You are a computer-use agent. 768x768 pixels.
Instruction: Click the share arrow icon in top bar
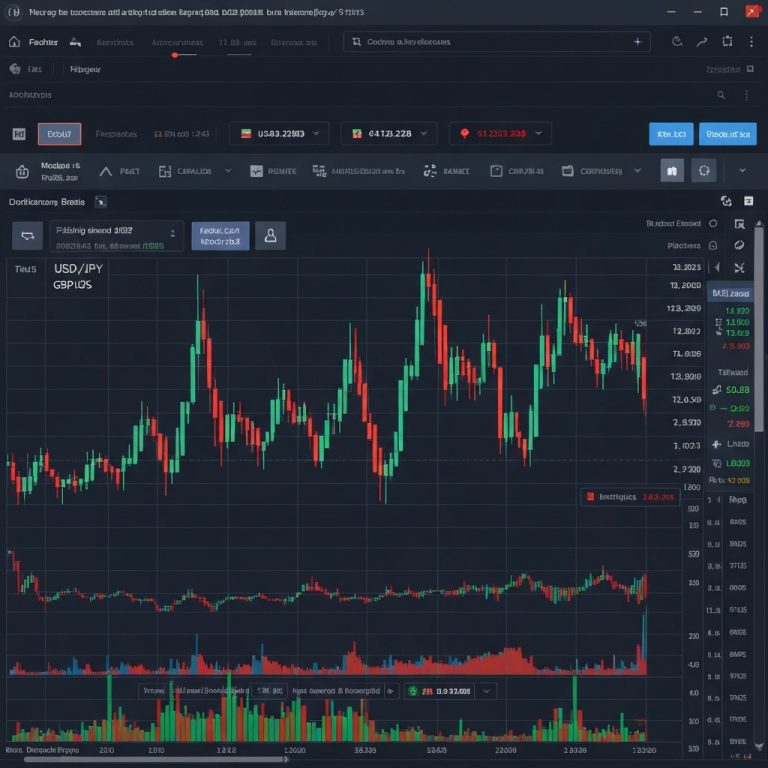[x=701, y=42]
